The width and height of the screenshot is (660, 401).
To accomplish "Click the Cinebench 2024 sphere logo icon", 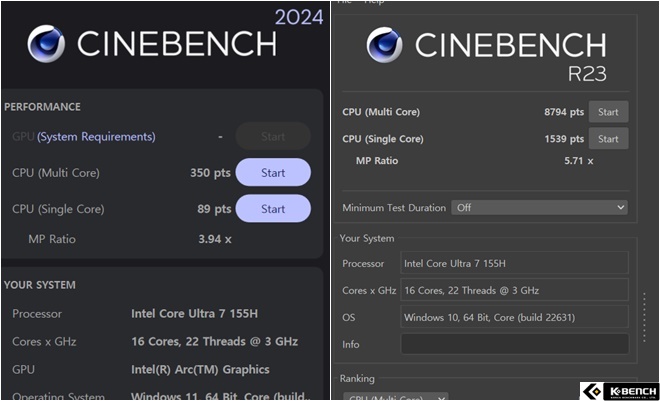I will coord(46,44).
